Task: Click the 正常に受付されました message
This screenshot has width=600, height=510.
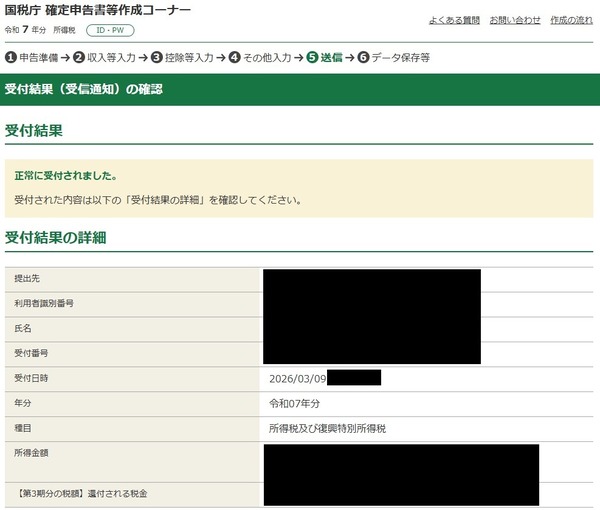Action: pyautogui.click(x=65, y=176)
